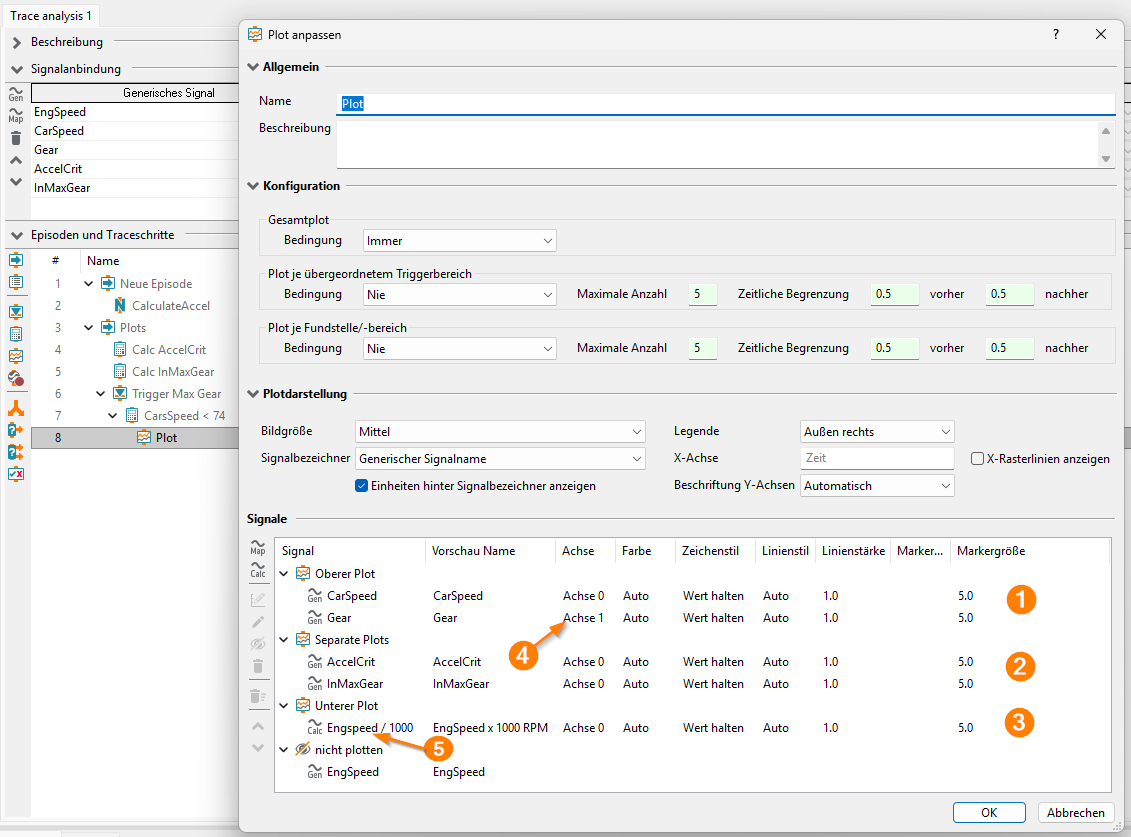Enable 'X-Rasterlinien anzeigen' checkbox
This screenshot has height=837, width=1131.
(x=977, y=459)
